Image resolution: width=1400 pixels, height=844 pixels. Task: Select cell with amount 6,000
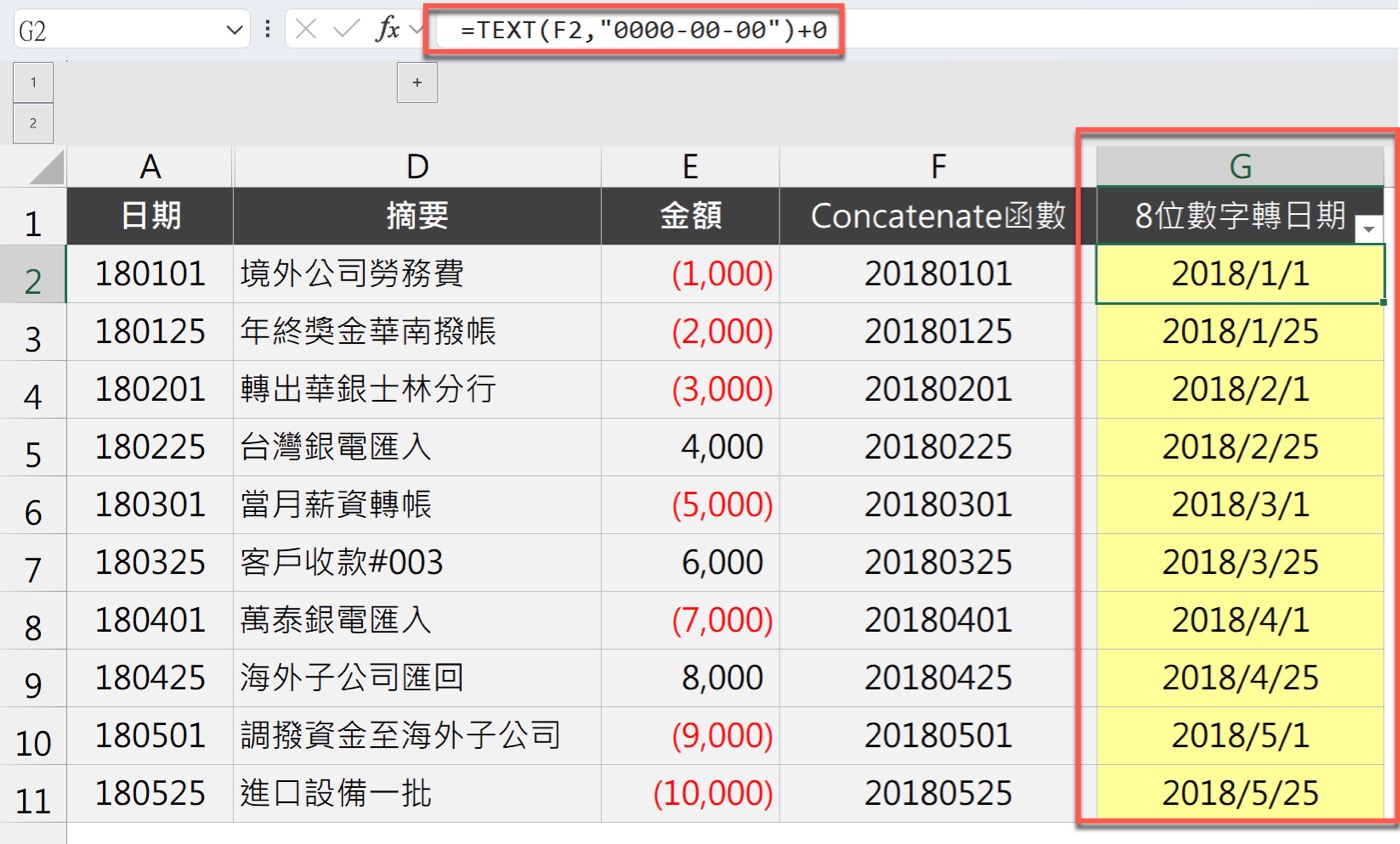tap(690, 563)
